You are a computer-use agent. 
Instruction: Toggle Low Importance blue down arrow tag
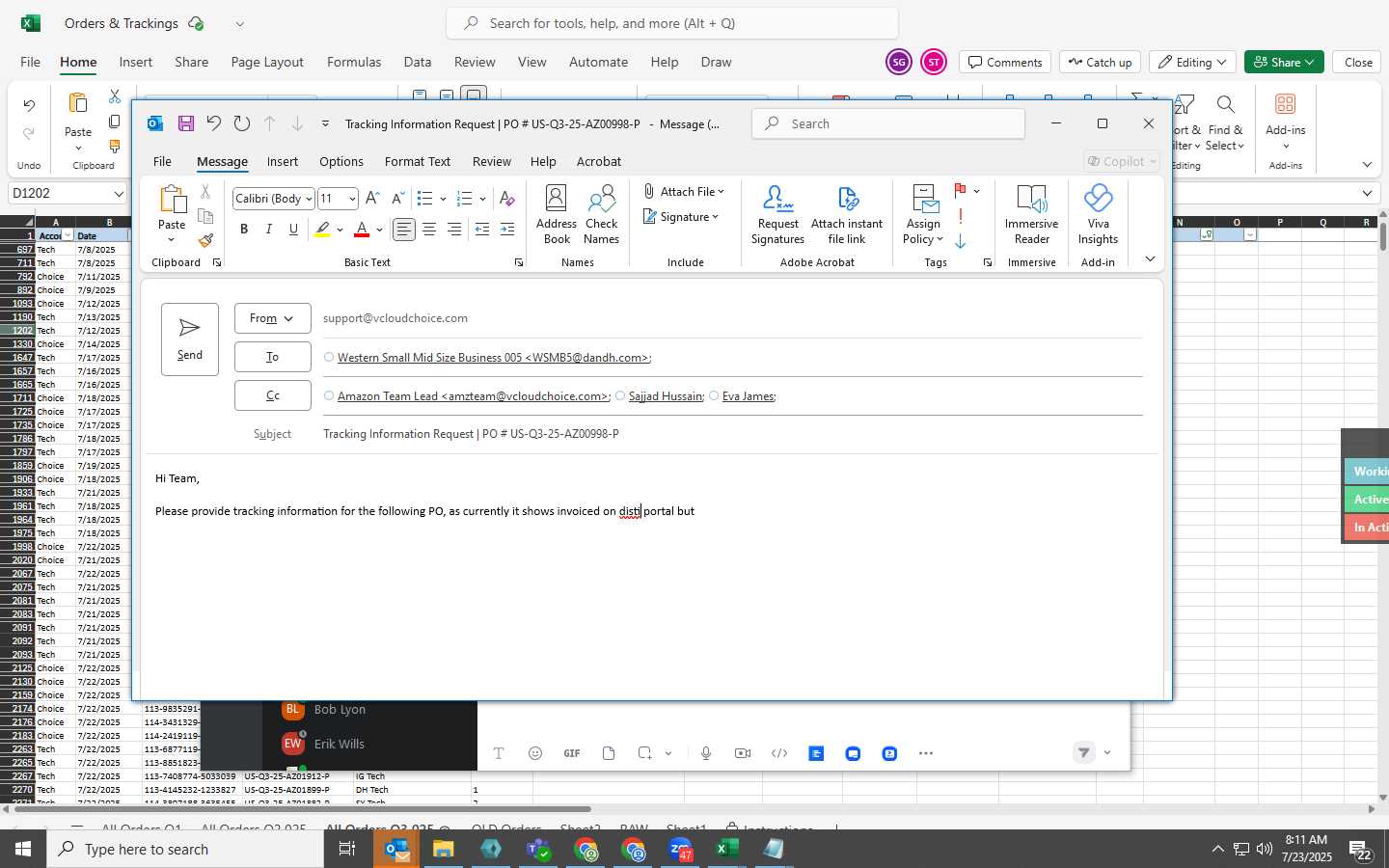tap(961, 241)
